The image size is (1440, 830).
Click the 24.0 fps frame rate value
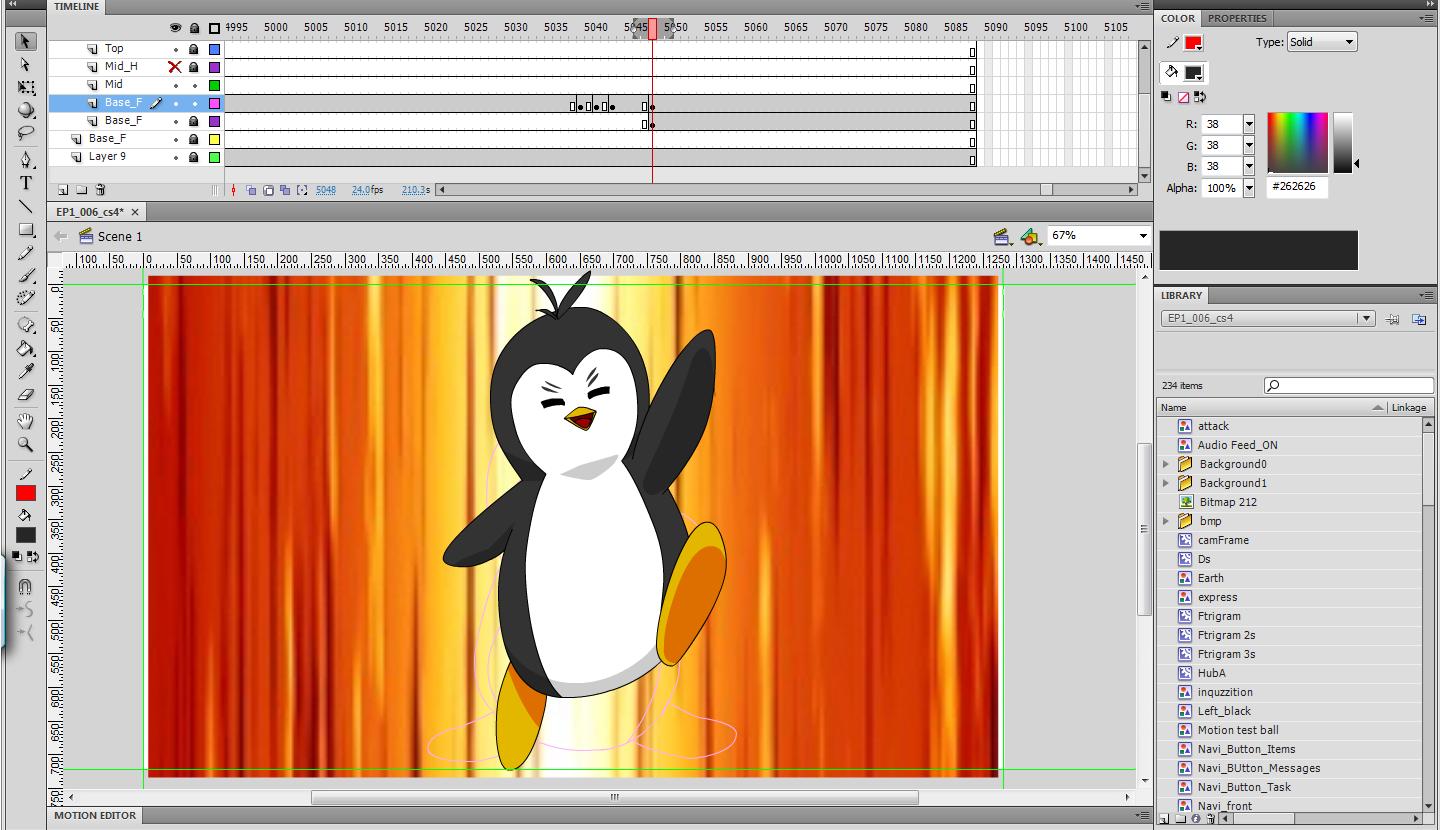(367, 190)
